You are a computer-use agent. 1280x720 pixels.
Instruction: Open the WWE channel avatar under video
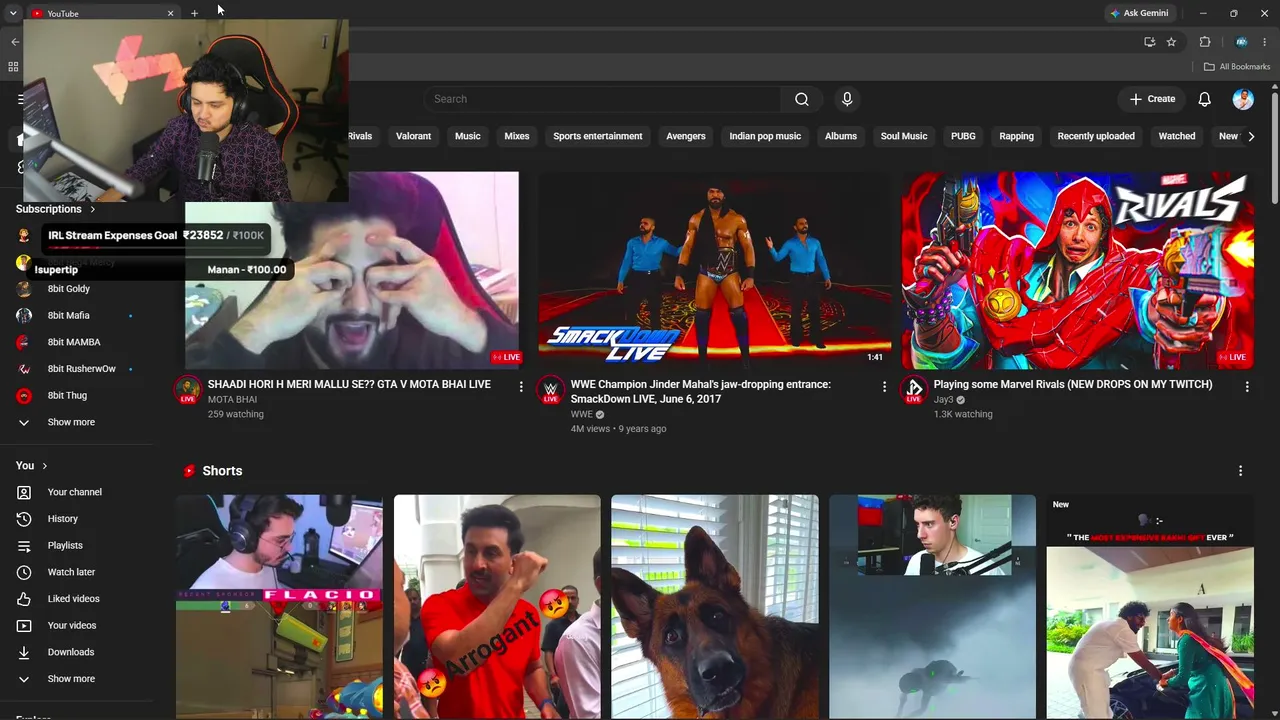point(550,390)
